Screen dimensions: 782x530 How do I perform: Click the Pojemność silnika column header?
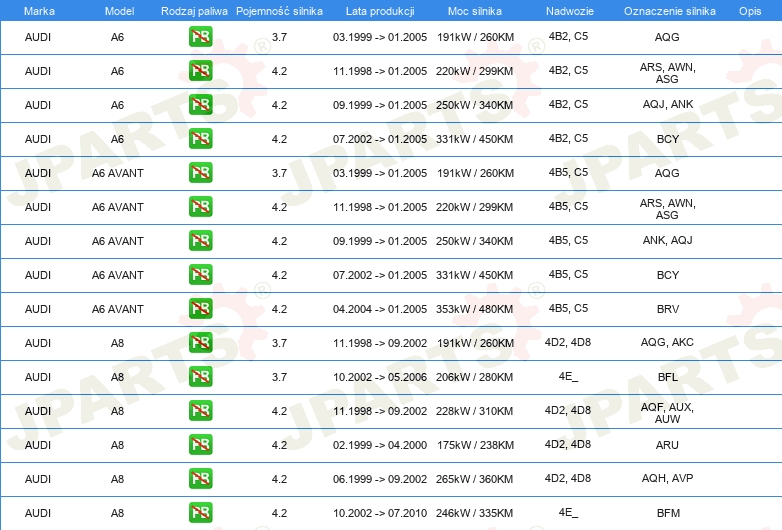point(279,11)
